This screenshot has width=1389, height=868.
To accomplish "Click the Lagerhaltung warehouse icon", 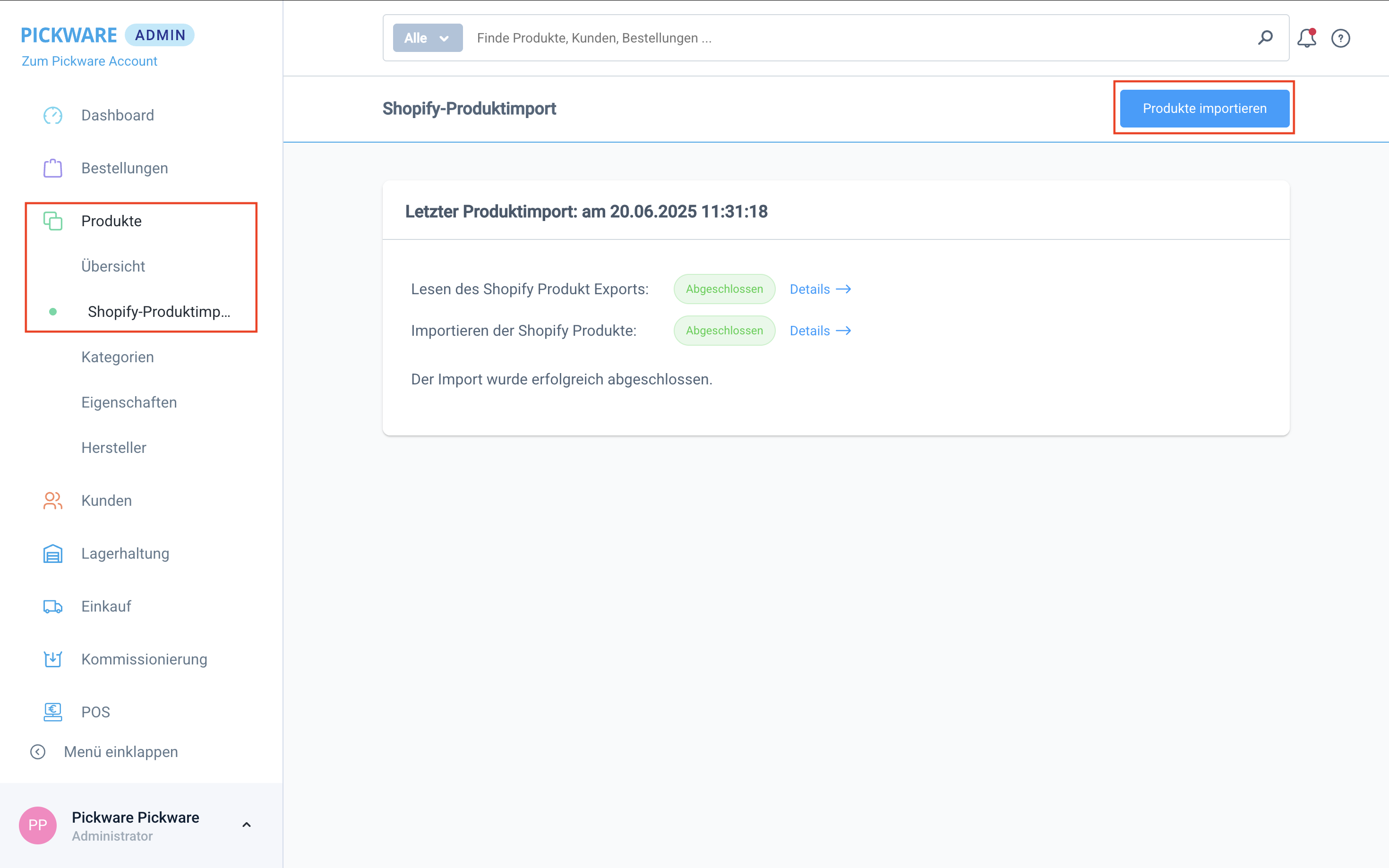I will [53, 553].
